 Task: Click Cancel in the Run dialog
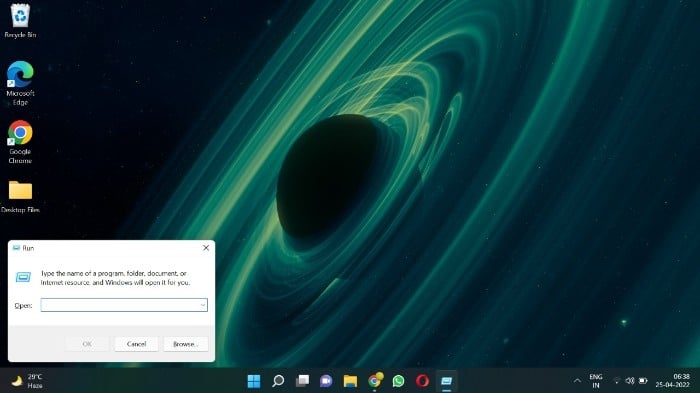point(136,344)
